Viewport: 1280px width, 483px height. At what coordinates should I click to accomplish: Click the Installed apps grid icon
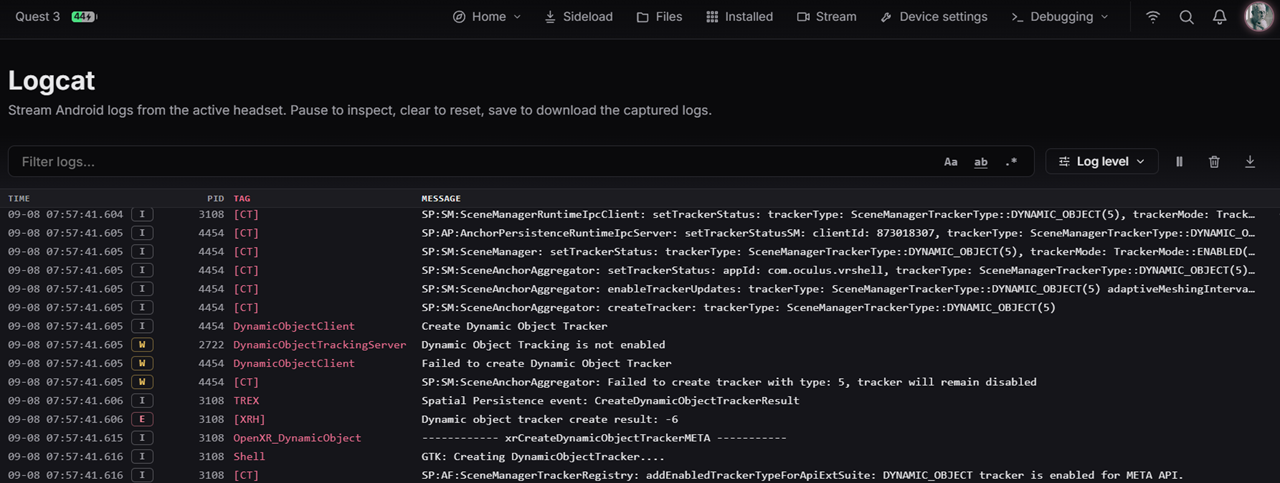(712, 17)
